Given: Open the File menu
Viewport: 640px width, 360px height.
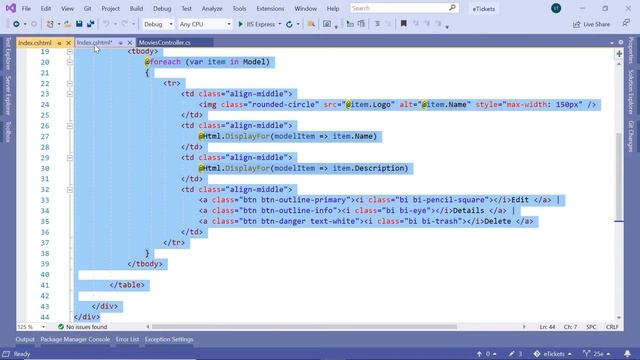Looking at the screenshot, I should point(26,9).
